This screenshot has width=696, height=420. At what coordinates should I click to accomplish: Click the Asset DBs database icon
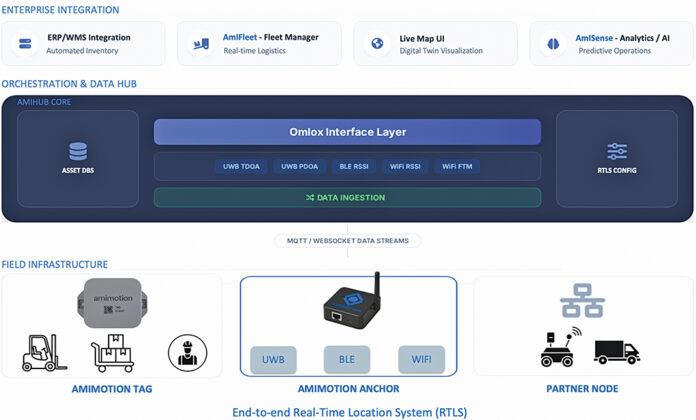78,151
